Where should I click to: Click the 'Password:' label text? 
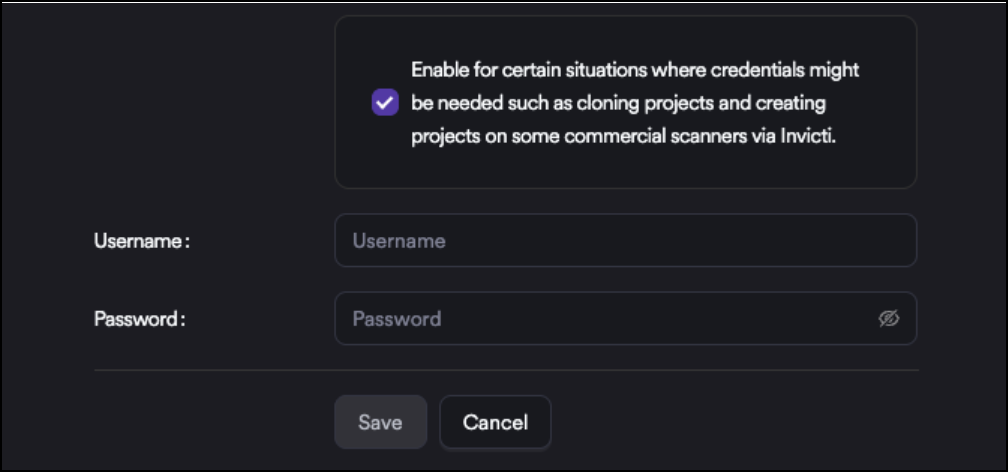140,319
